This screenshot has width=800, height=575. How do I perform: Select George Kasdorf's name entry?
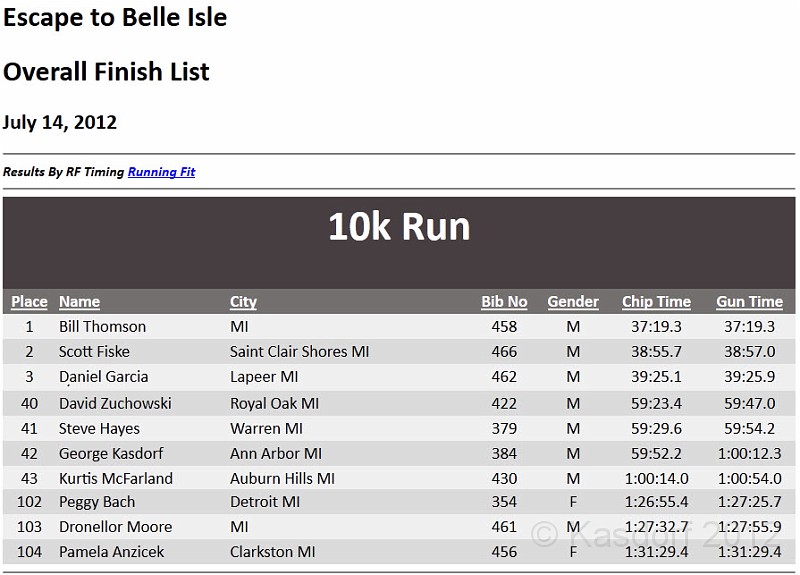pyautogui.click(x=111, y=453)
